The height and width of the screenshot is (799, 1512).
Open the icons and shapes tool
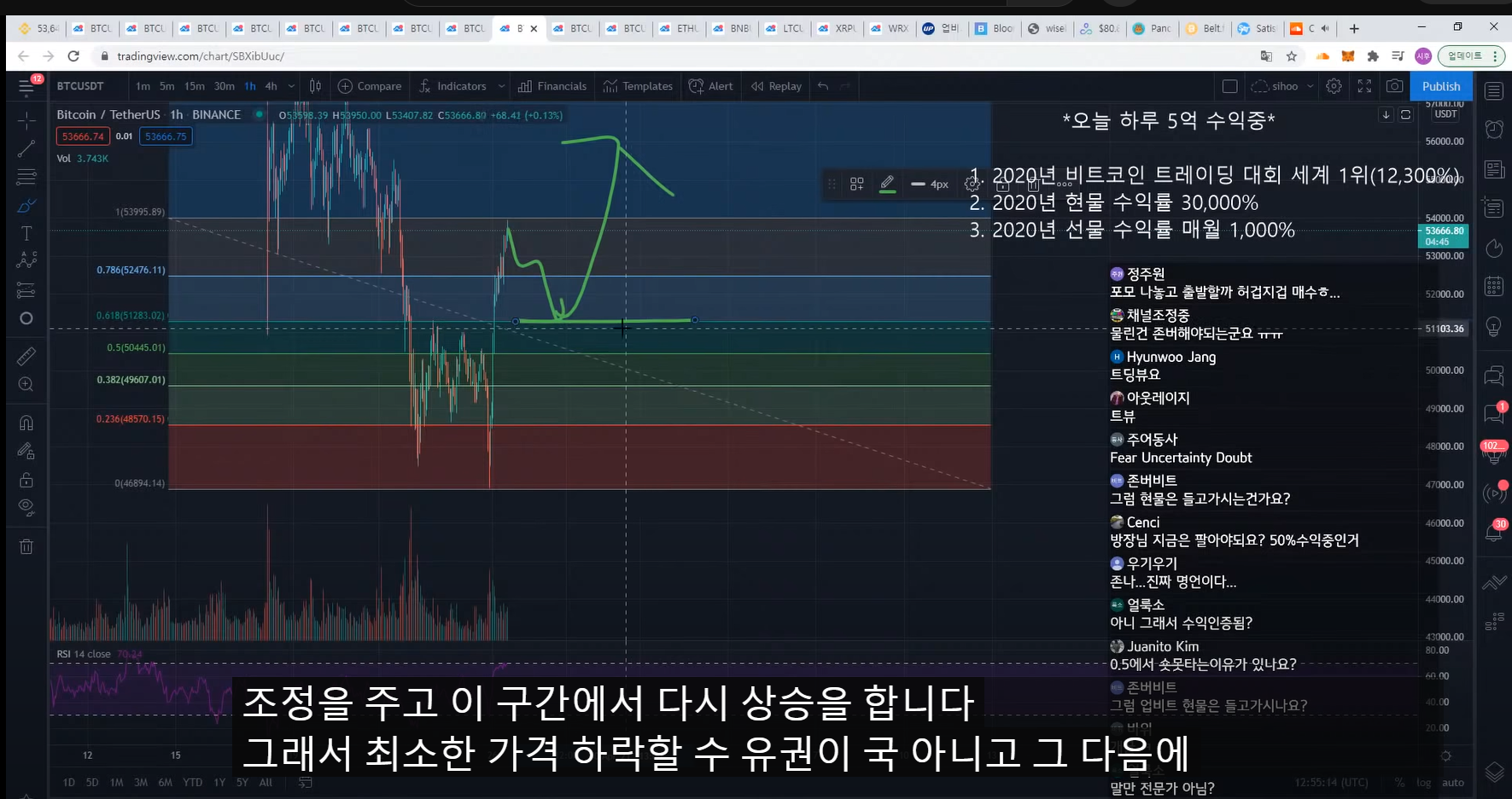pyautogui.click(x=26, y=318)
